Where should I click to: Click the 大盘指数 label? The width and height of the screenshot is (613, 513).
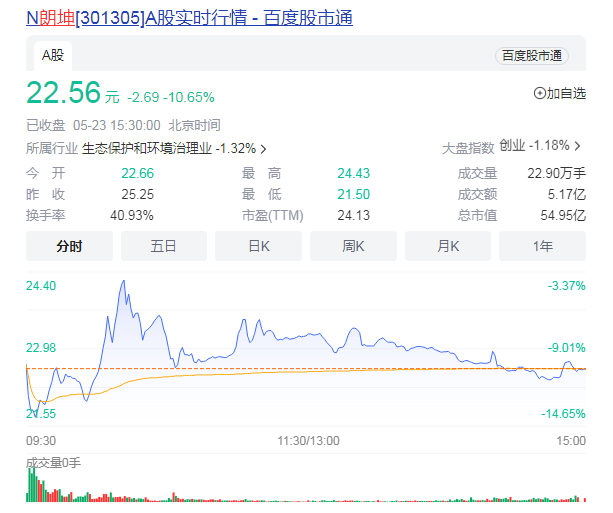point(468,148)
